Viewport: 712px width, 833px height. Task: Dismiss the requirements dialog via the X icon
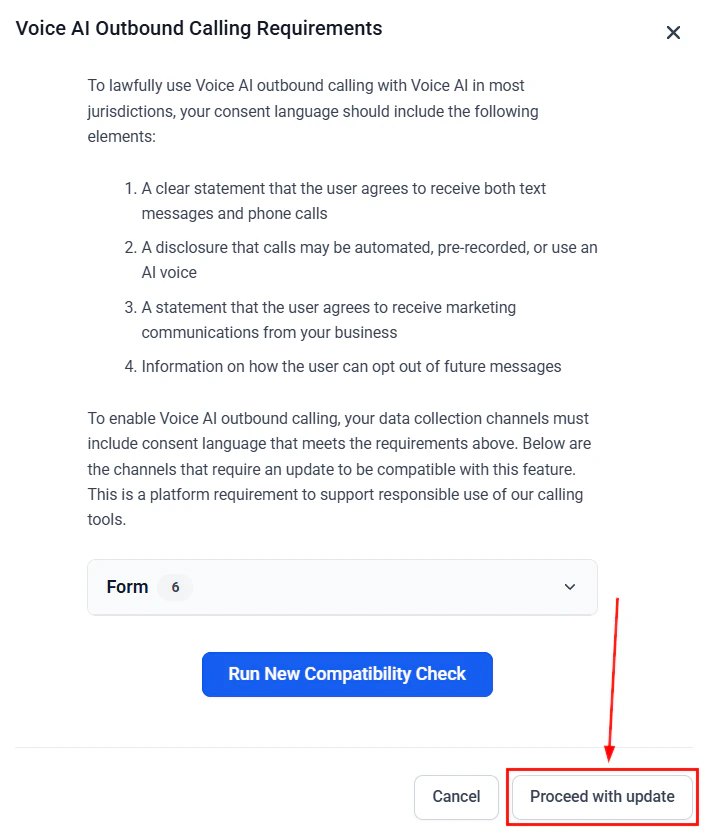click(673, 32)
